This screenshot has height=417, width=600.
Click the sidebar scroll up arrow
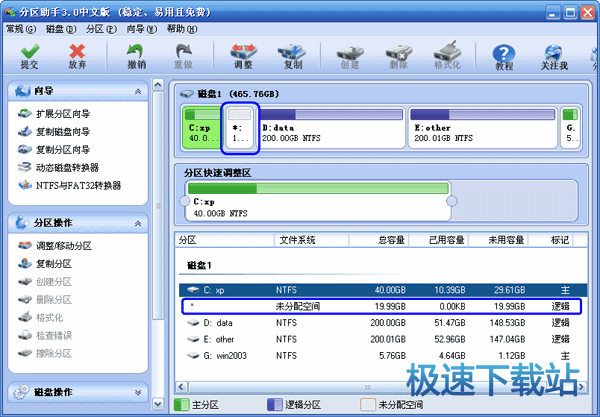(158, 85)
